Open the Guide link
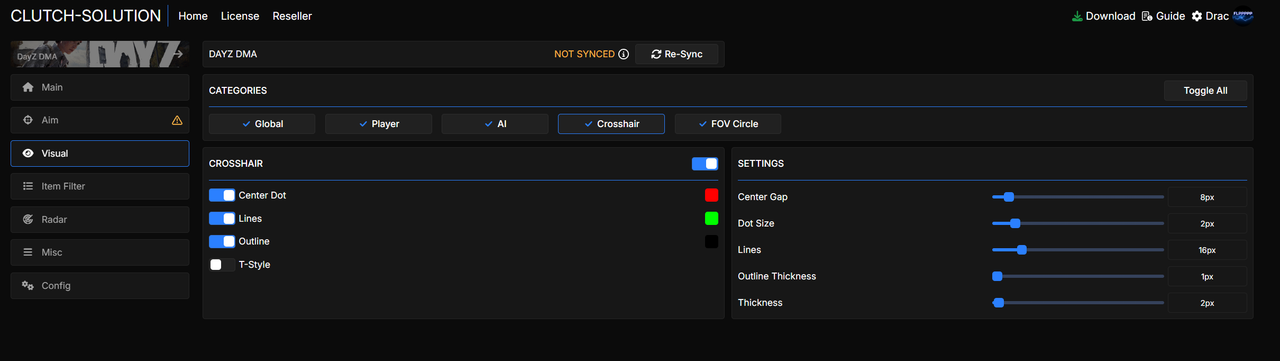 pos(1170,16)
